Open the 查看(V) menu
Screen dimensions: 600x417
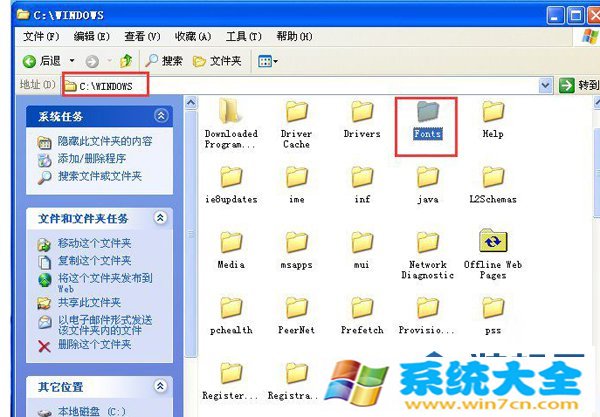[x=142, y=36]
